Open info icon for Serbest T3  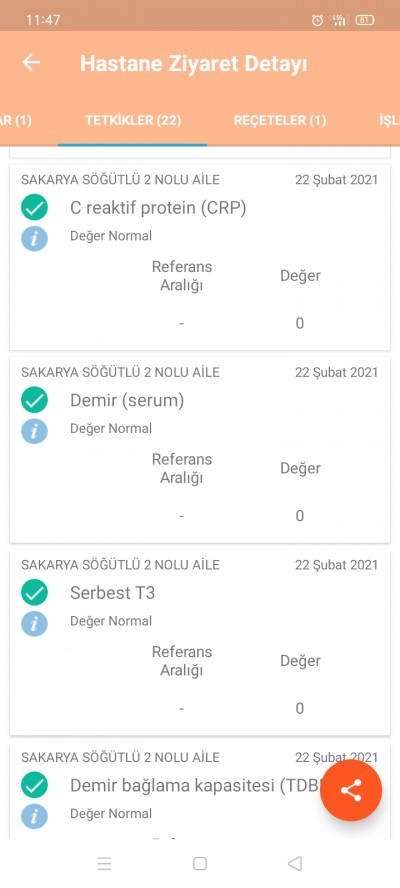pyautogui.click(x=35, y=624)
